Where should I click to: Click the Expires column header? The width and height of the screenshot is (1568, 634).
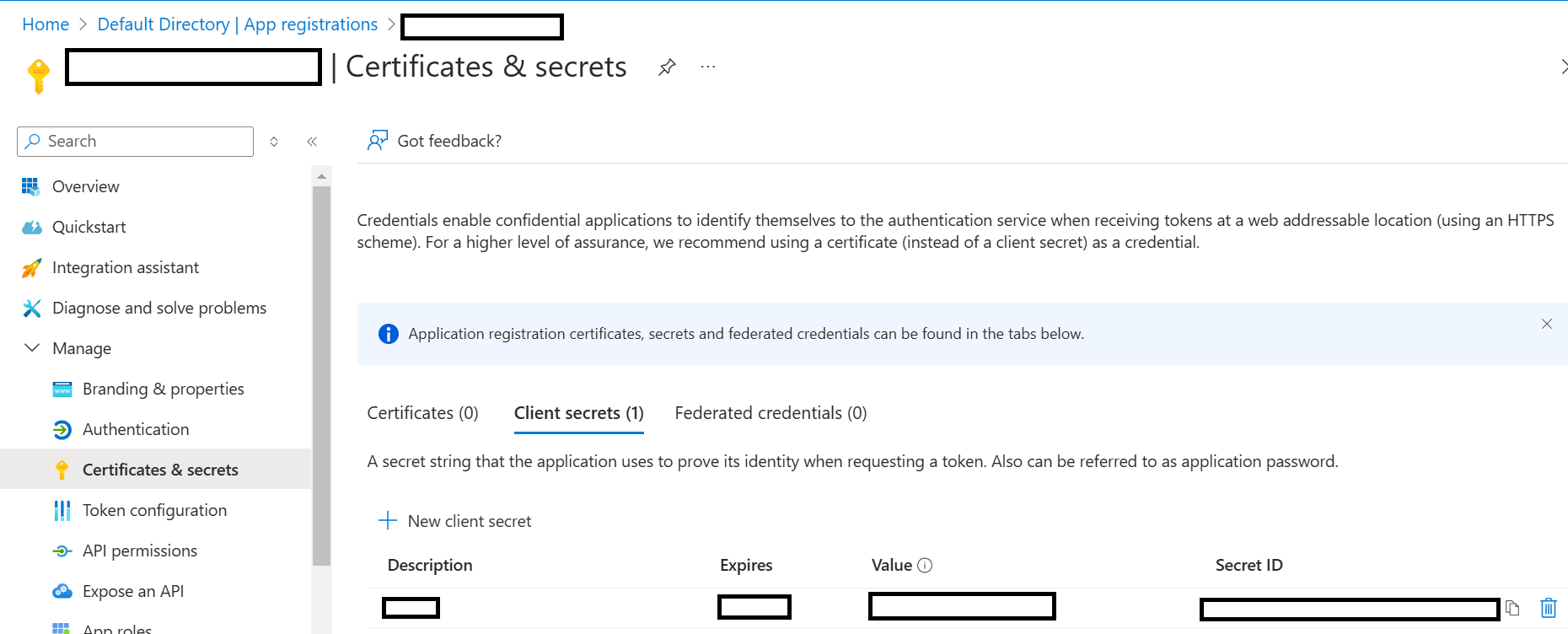click(746, 565)
